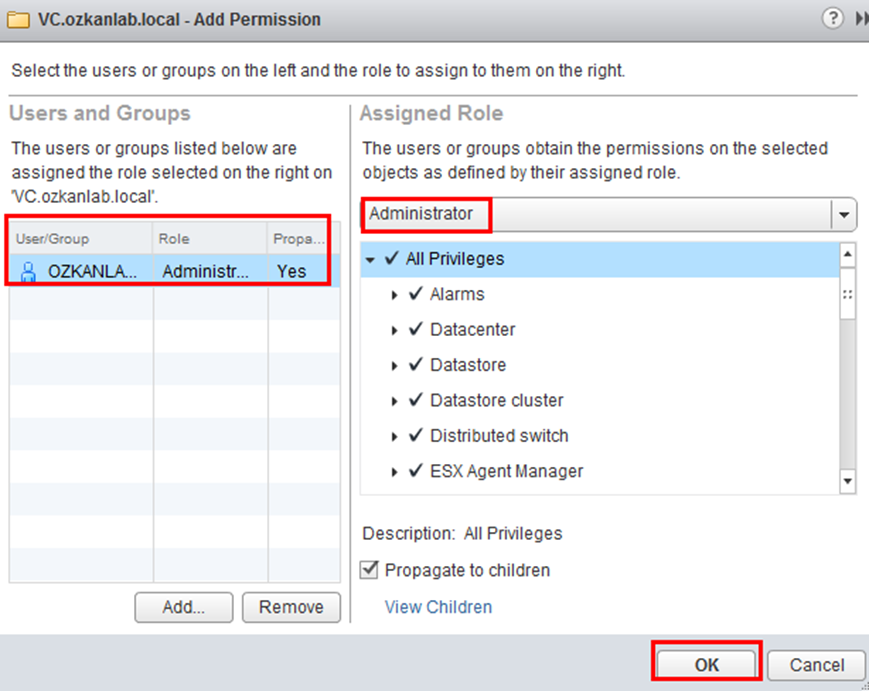Screen dimensions: 869x691
Task: Expand the Datastore privilege node
Action: [394, 366]
